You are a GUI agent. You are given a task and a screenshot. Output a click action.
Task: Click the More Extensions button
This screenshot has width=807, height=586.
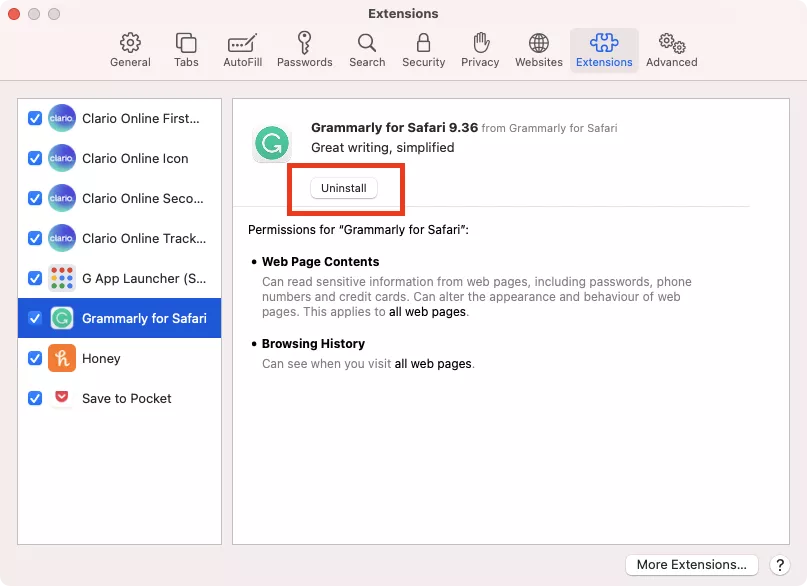tap(691, 564)
